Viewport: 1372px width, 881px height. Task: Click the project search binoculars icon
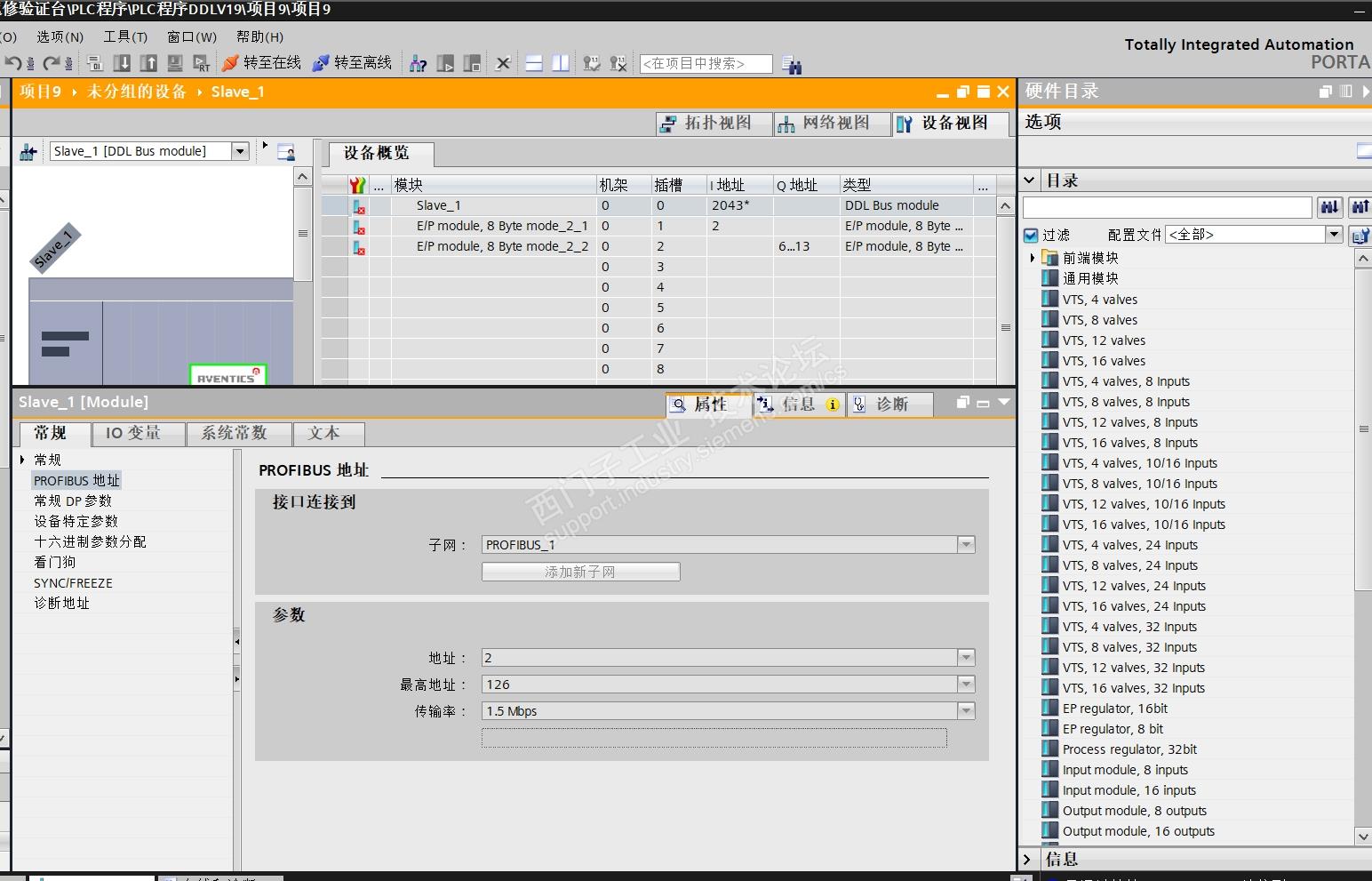pos(792,64)
